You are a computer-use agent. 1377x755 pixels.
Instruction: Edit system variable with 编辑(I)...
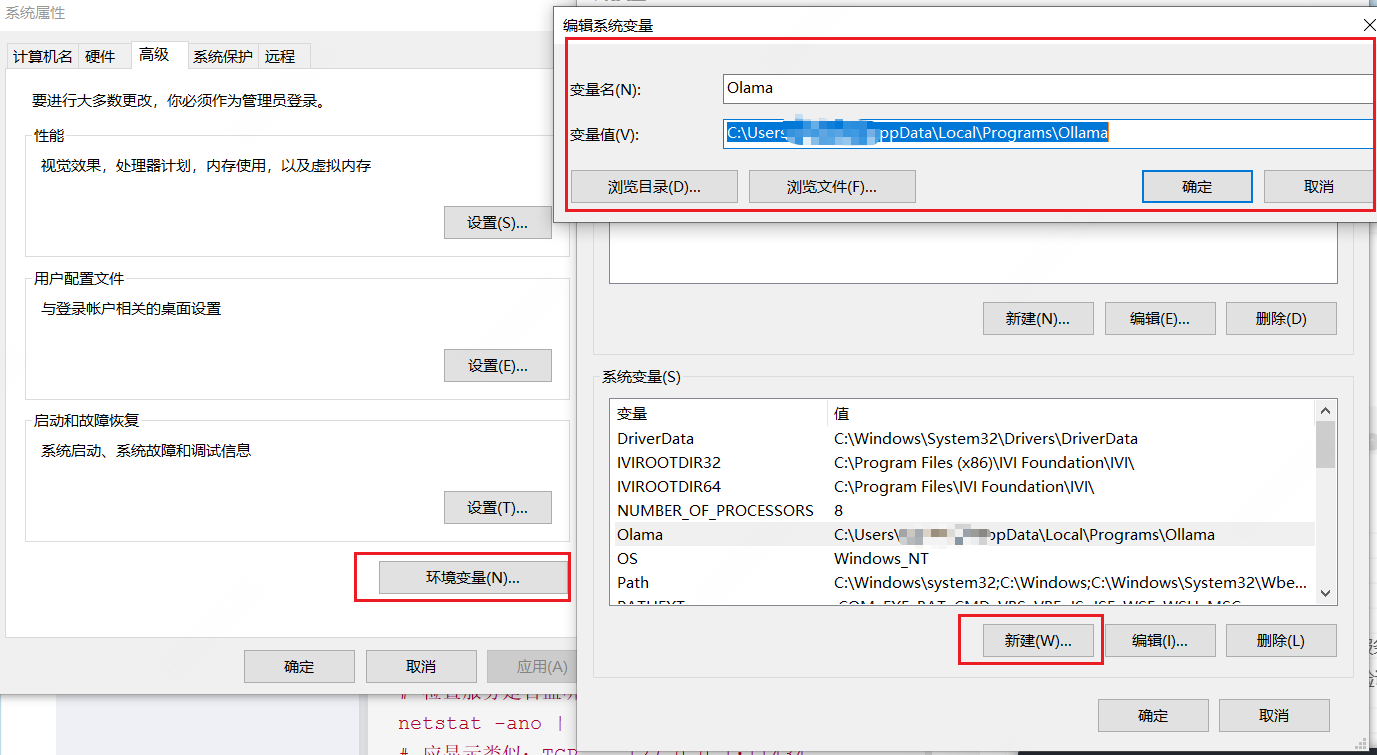point(1160,641)
